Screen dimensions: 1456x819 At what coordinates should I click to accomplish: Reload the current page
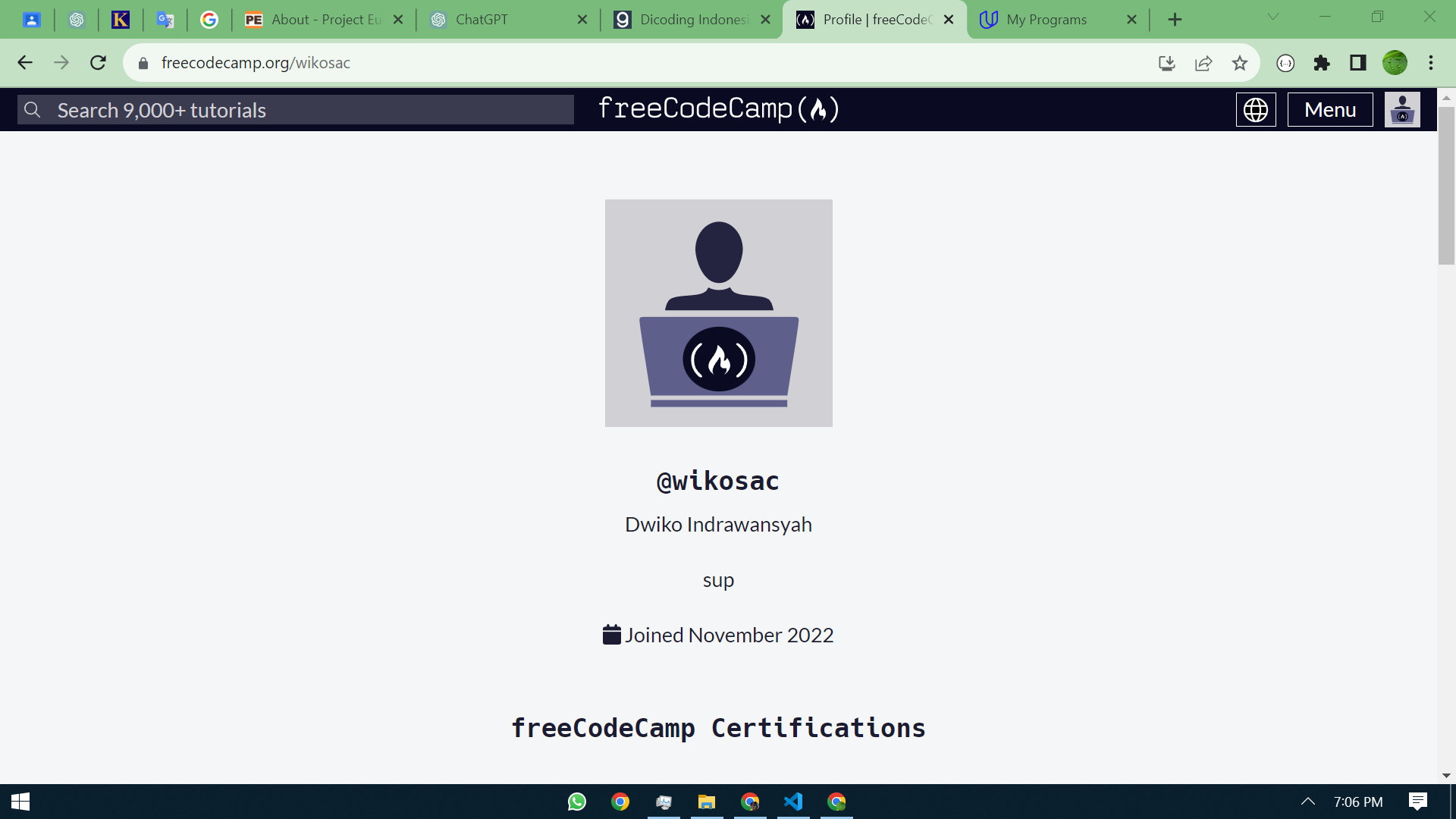tap(98, 63)
